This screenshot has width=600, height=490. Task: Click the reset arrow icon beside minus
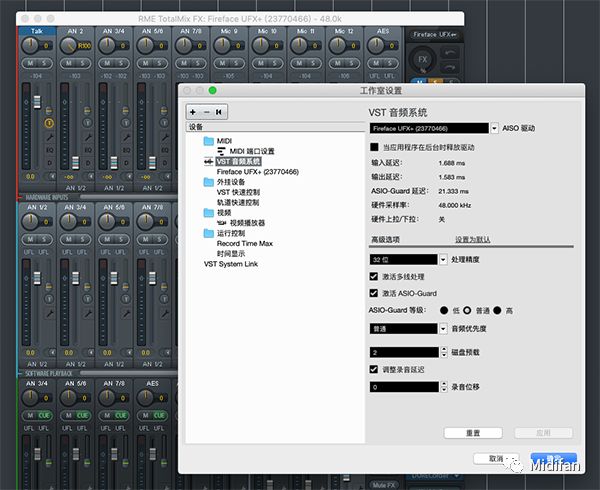coord(219,112)
